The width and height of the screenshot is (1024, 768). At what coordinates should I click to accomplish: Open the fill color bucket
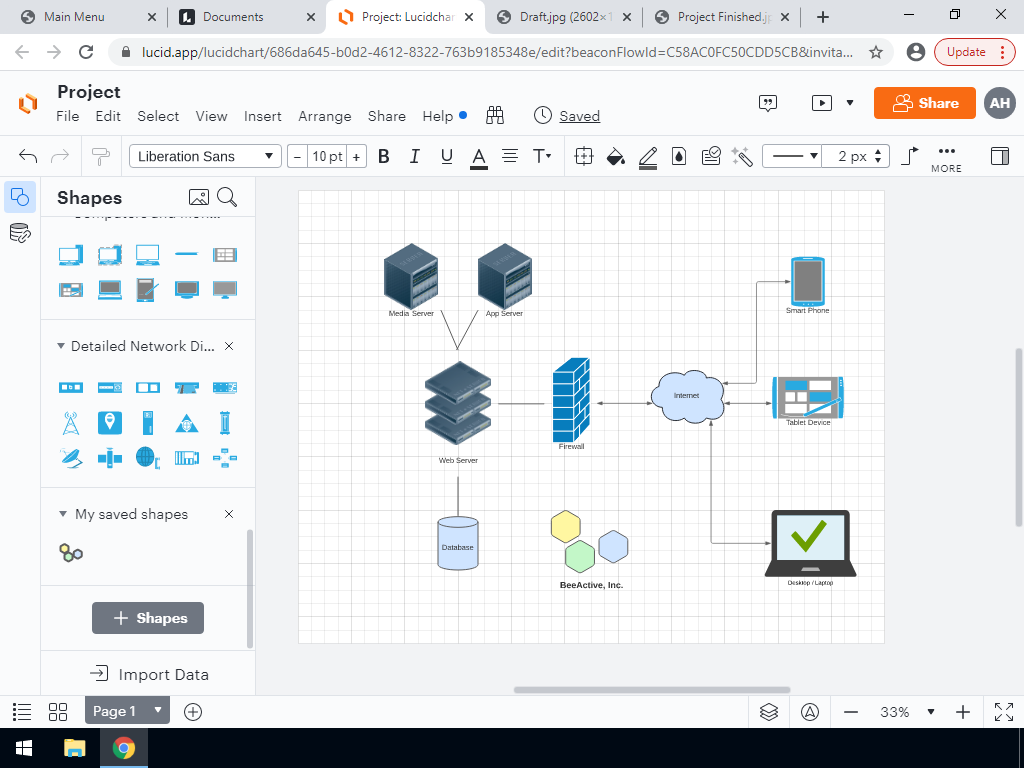click(616, 157)
